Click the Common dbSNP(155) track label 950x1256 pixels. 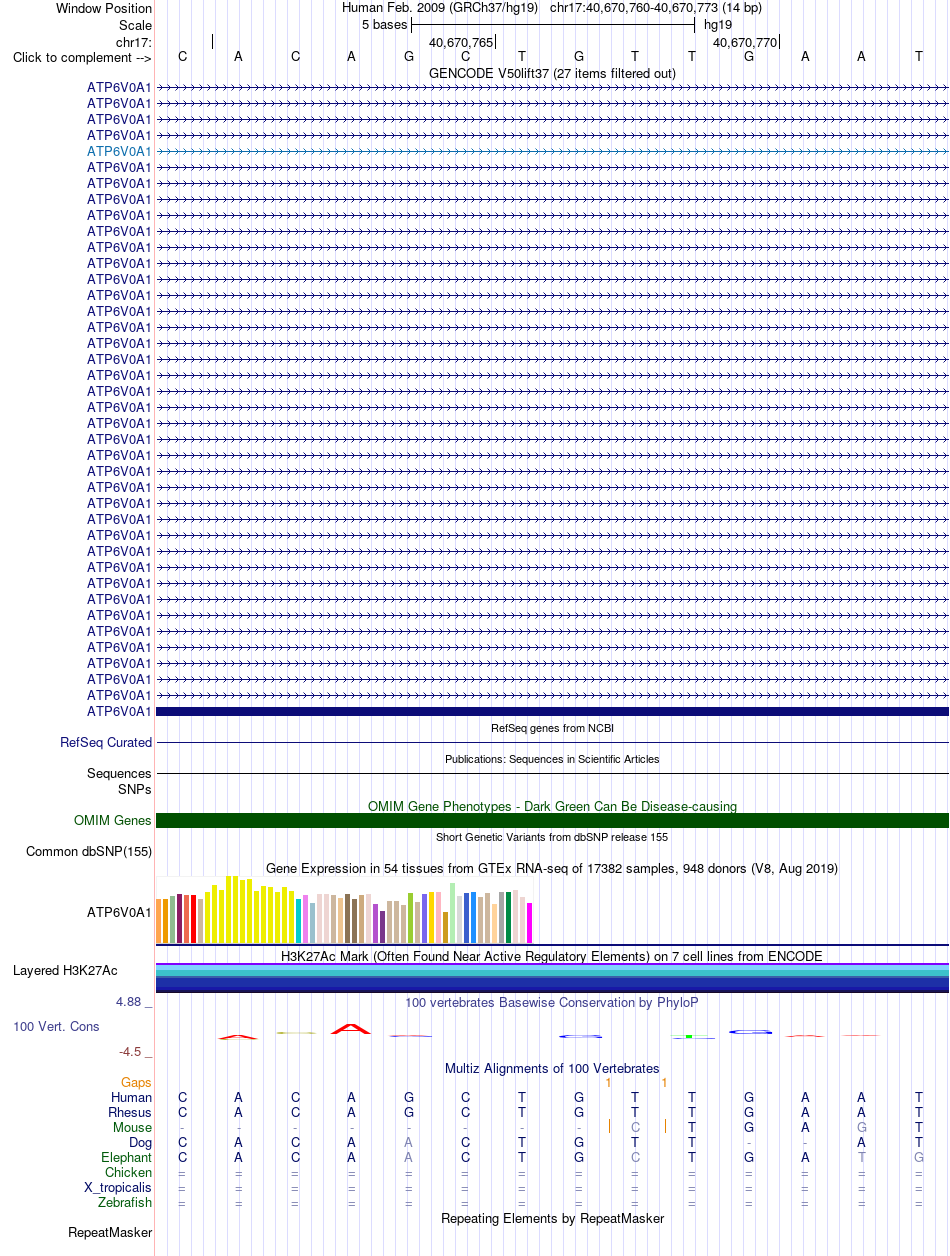coord(89,852)
